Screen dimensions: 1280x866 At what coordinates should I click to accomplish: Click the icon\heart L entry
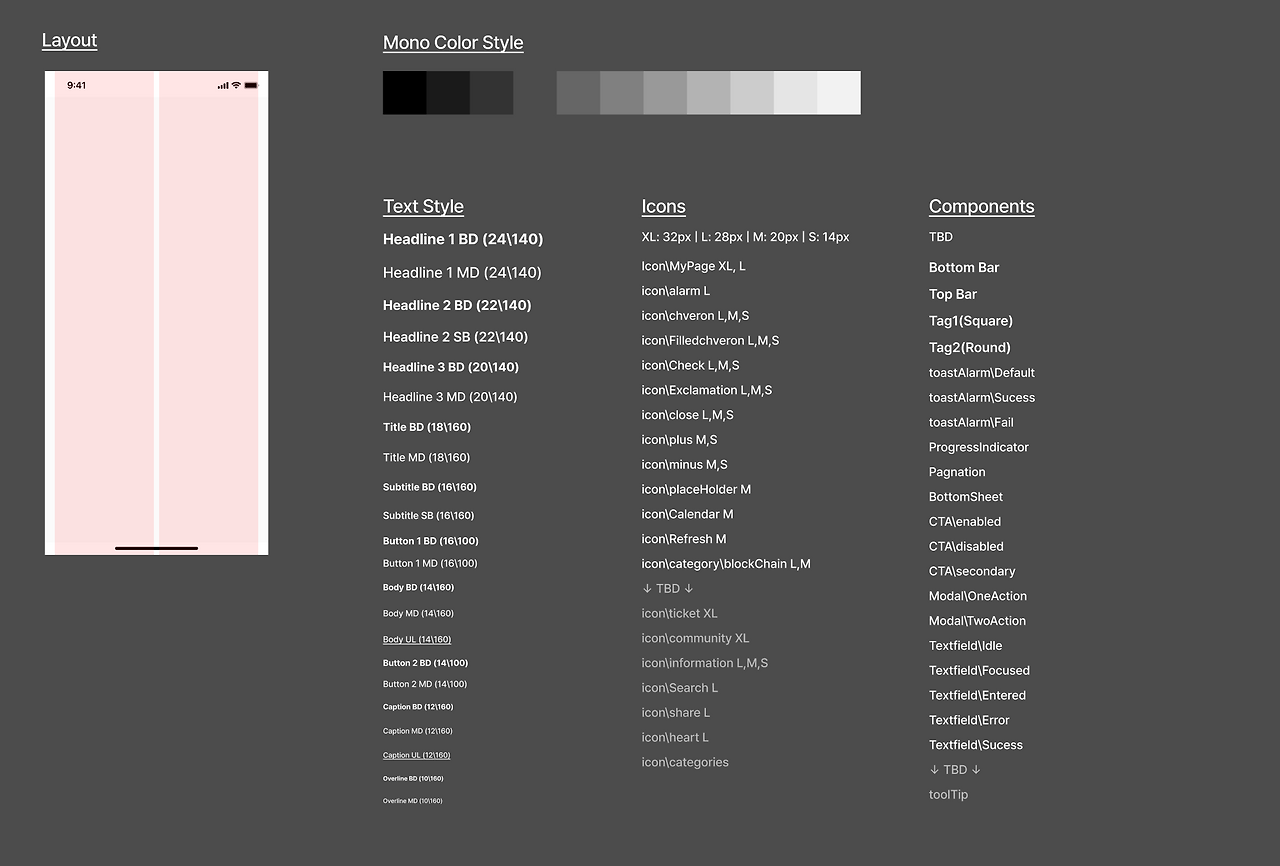tap(675, 737)
